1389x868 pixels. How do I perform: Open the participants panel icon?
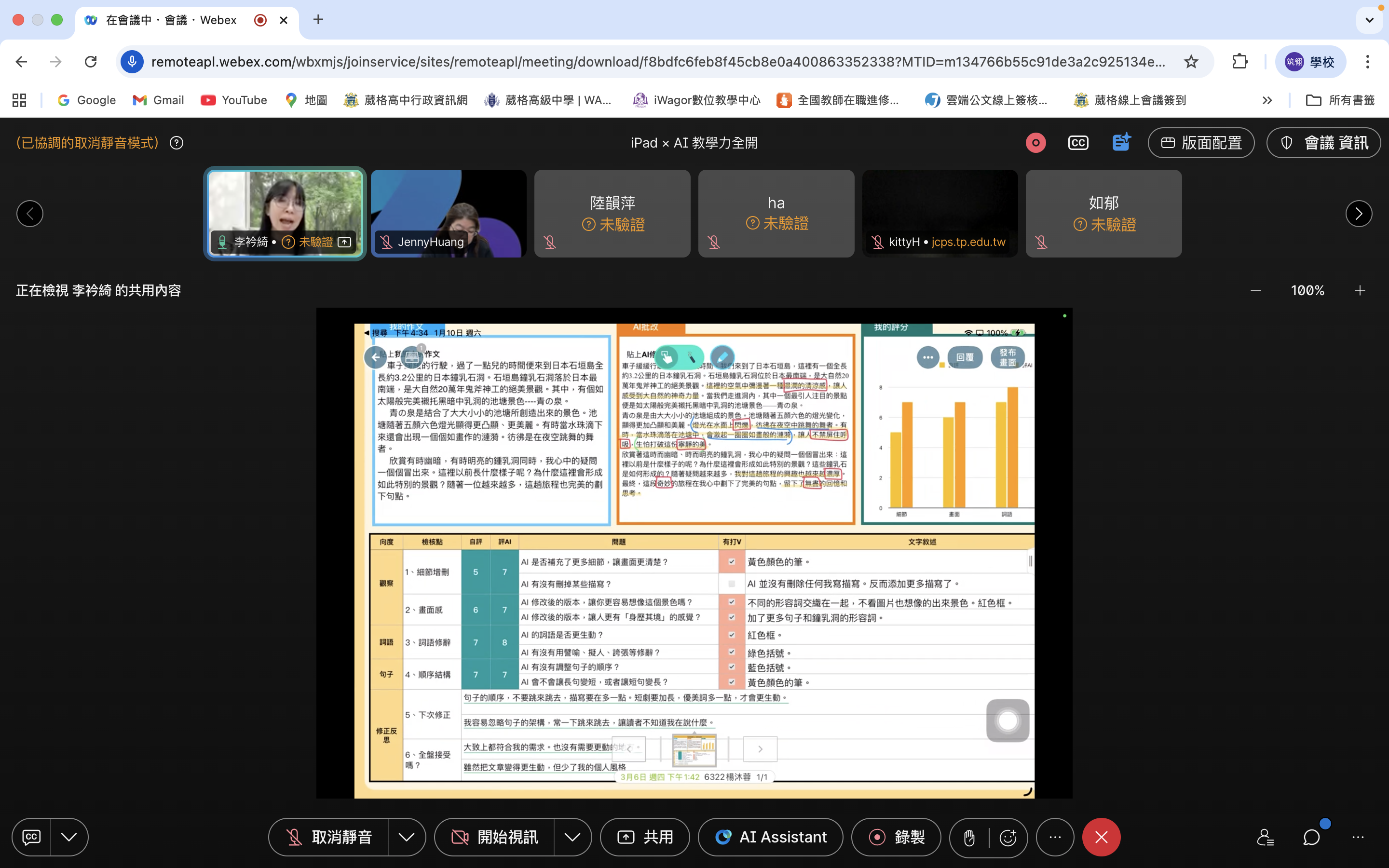tap(1265, 838)
